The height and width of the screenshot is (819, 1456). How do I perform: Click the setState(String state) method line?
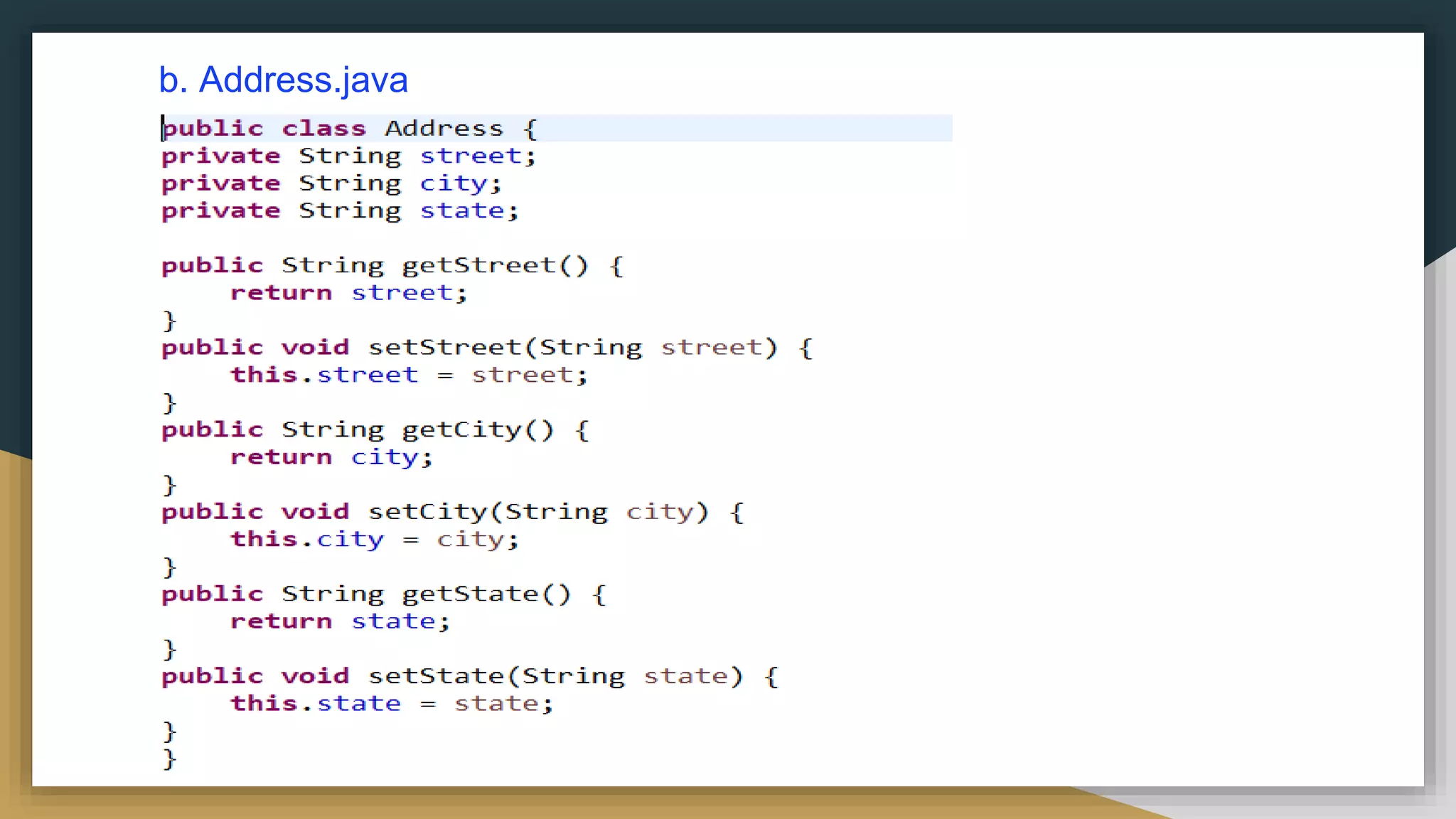[470, 676]
